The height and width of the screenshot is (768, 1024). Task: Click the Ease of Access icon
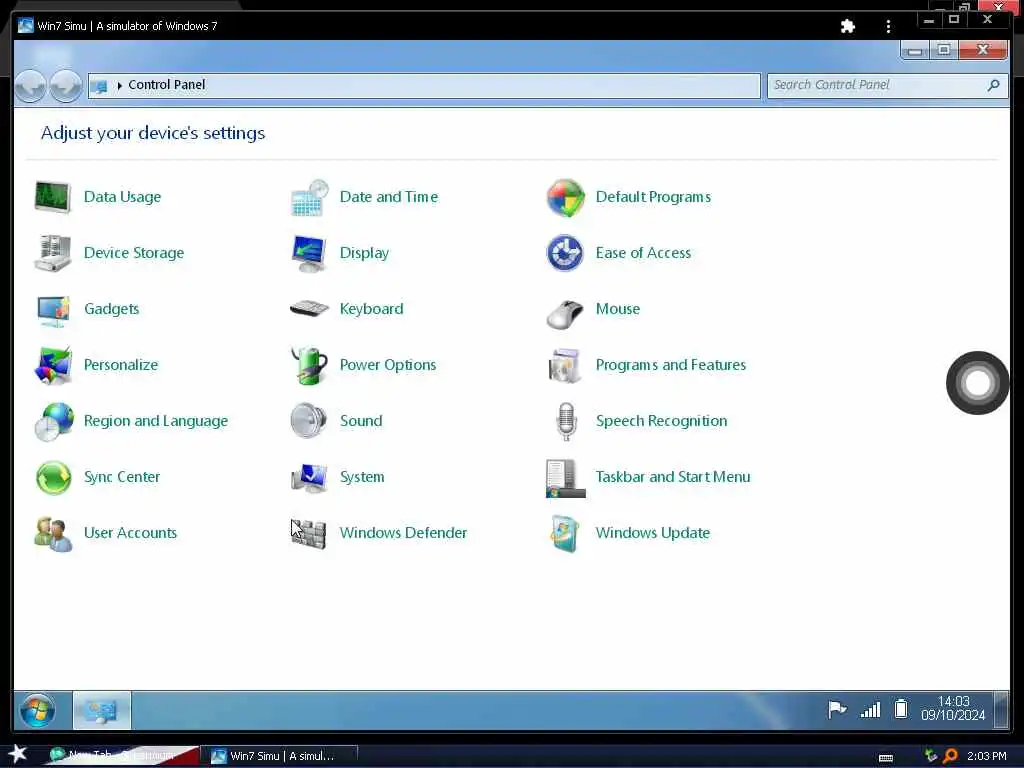[x=565, y=253]
